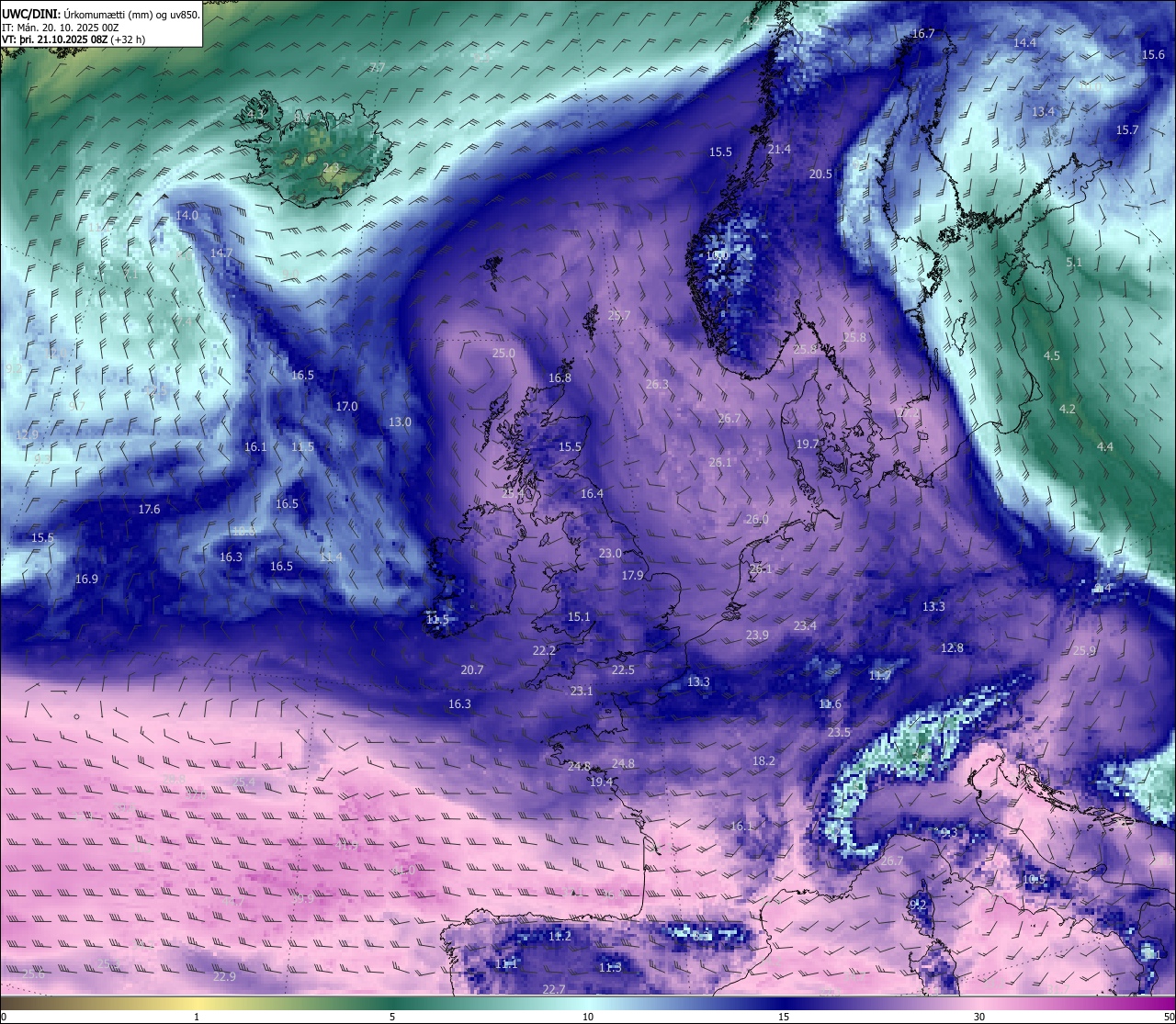Click the map value 25.0
This screenshot has height=1024, width=1176.
503,354
